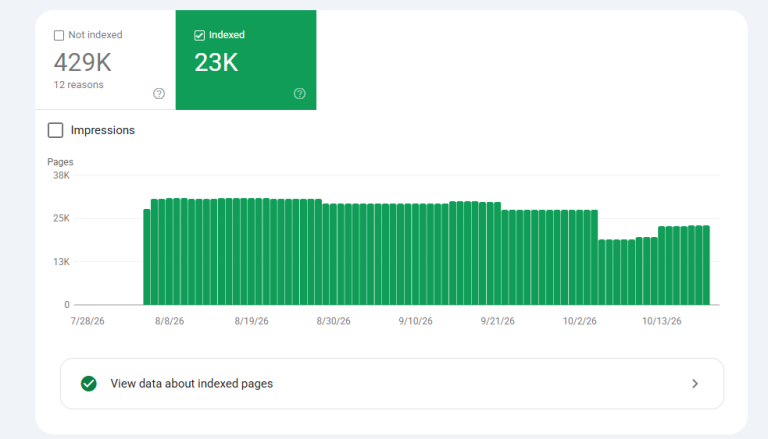Click the Pages axis title

coord(60,162)
